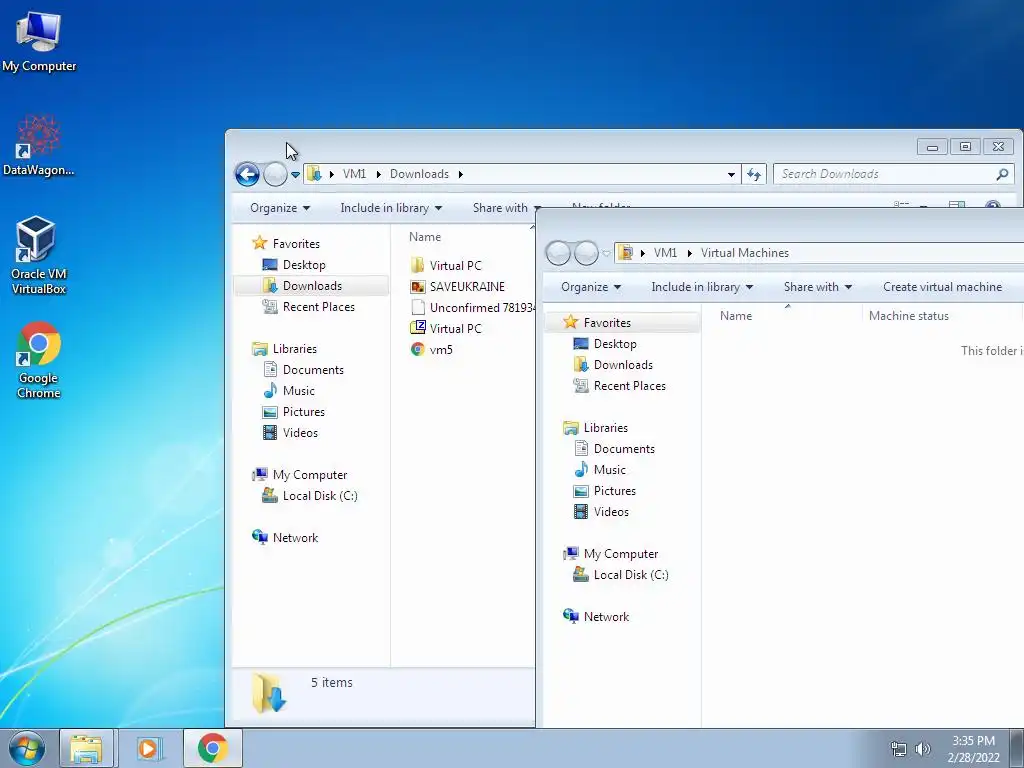Select Libraries in the Downloads window sidebar
Viewport: 1024px width, 768px height.
tap(295, 349)
